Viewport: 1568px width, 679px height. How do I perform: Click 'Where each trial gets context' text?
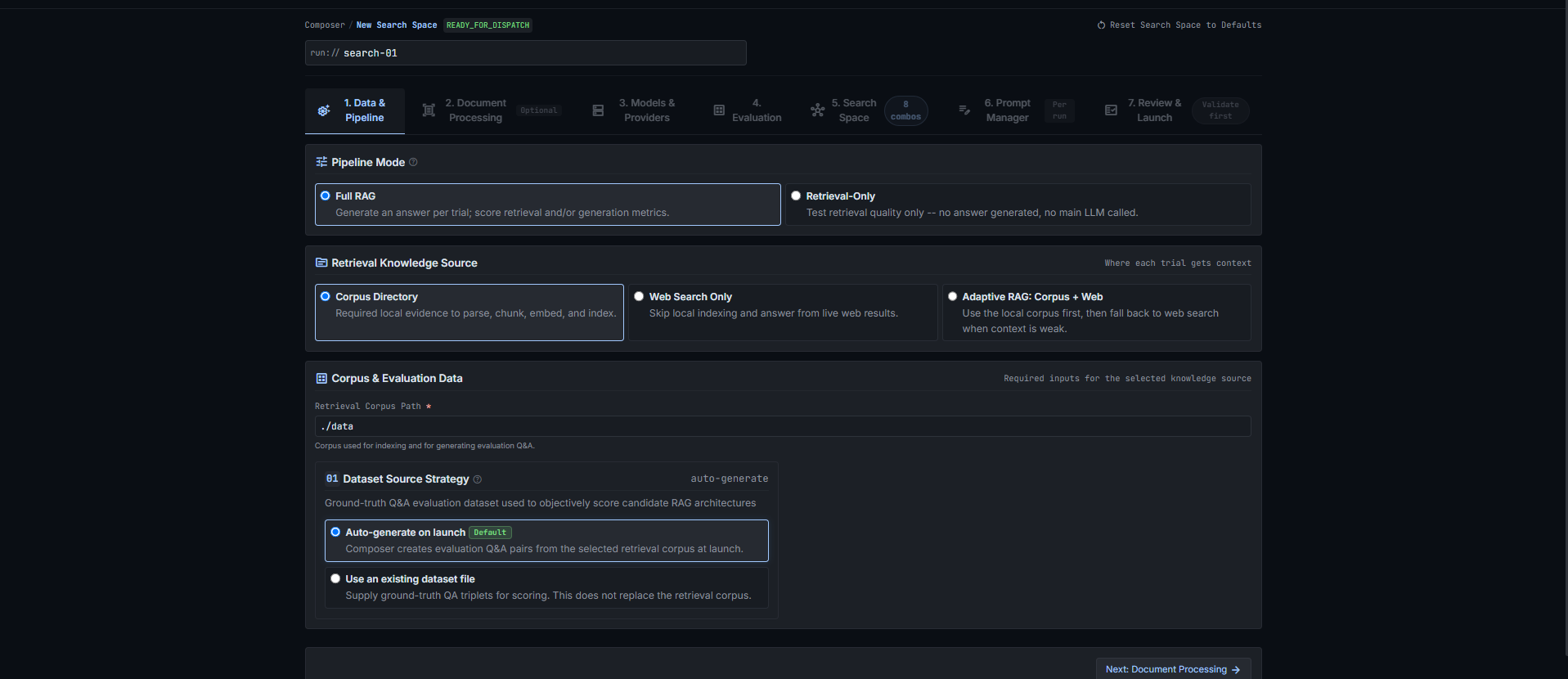[x=1178, y=263]
